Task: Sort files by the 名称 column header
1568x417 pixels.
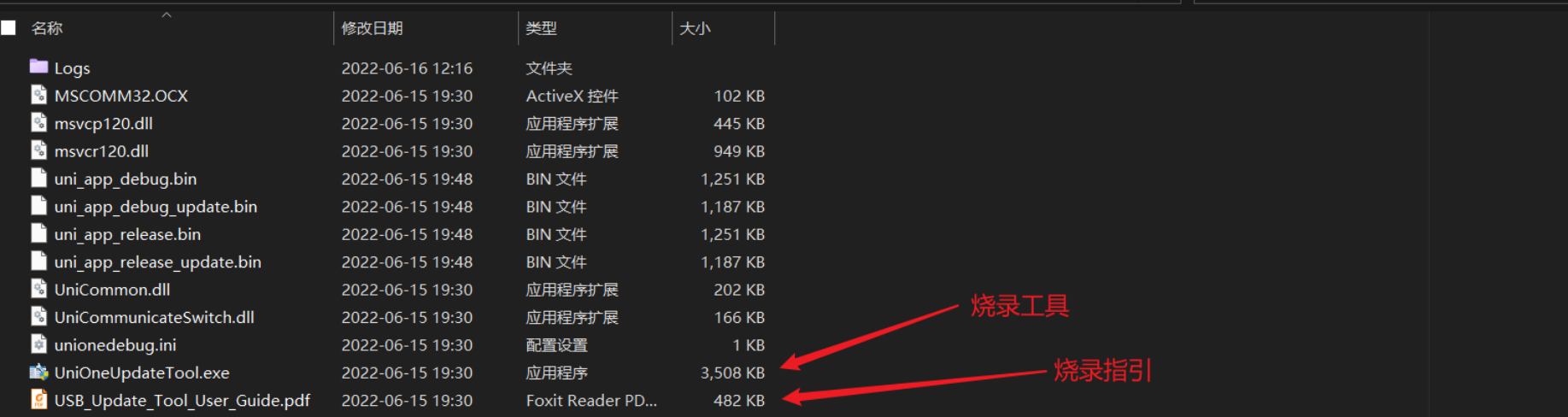Action: pos(47,28)
